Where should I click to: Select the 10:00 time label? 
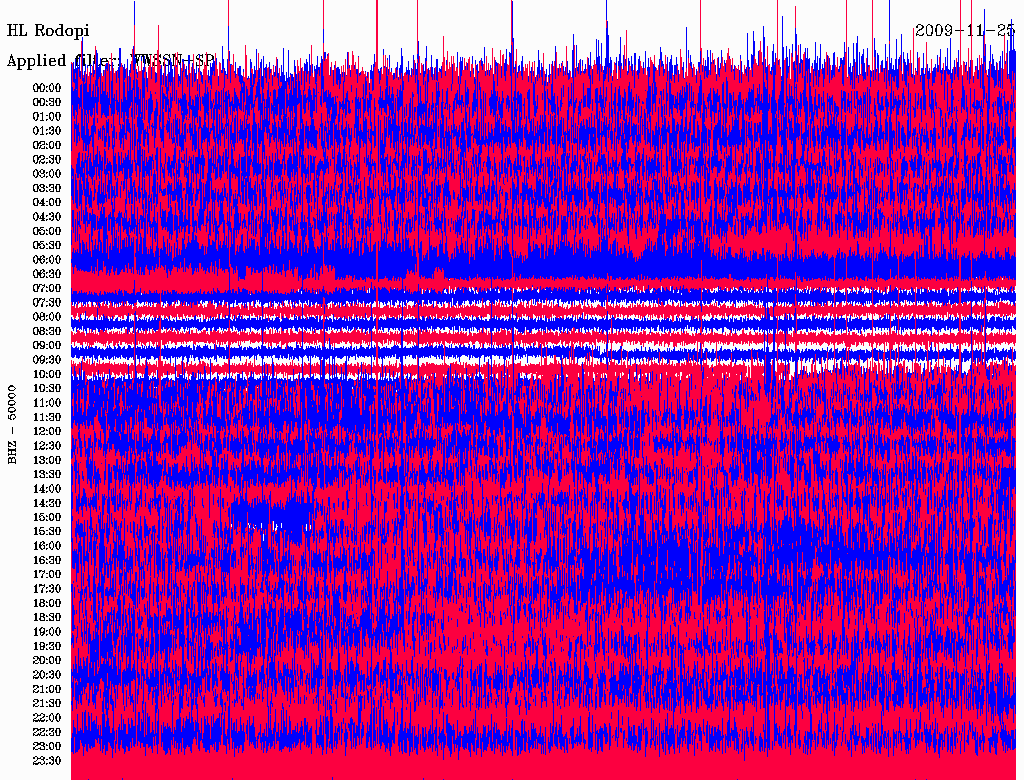click(47, 374)
